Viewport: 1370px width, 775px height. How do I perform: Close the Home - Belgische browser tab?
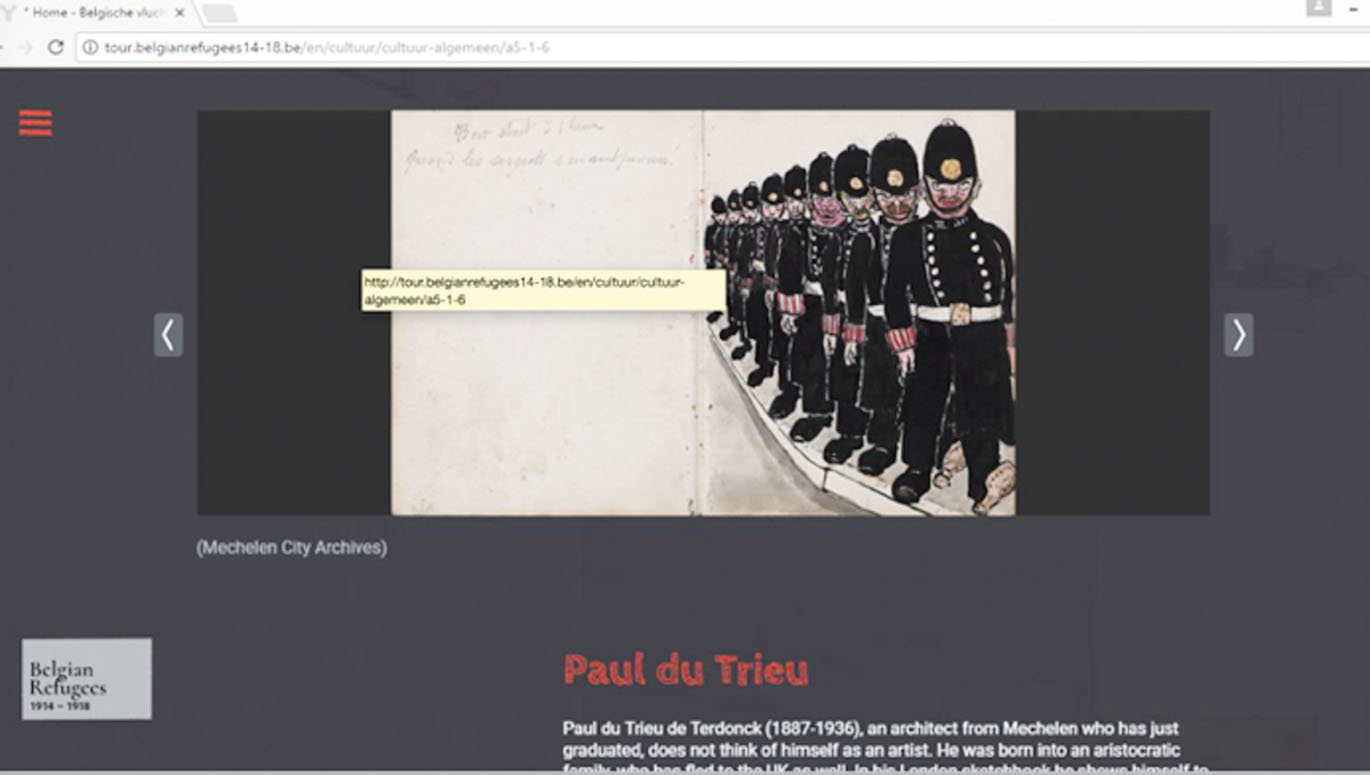pos(180,13)
